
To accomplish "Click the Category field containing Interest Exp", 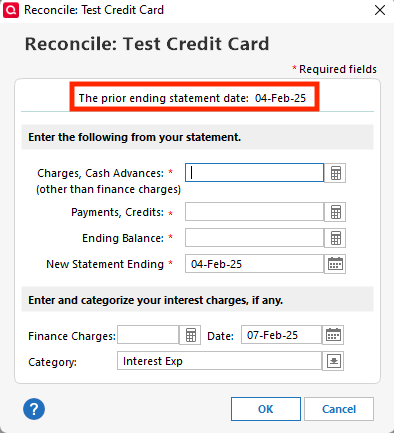I will pyautogui.click(x=219, y=361).
